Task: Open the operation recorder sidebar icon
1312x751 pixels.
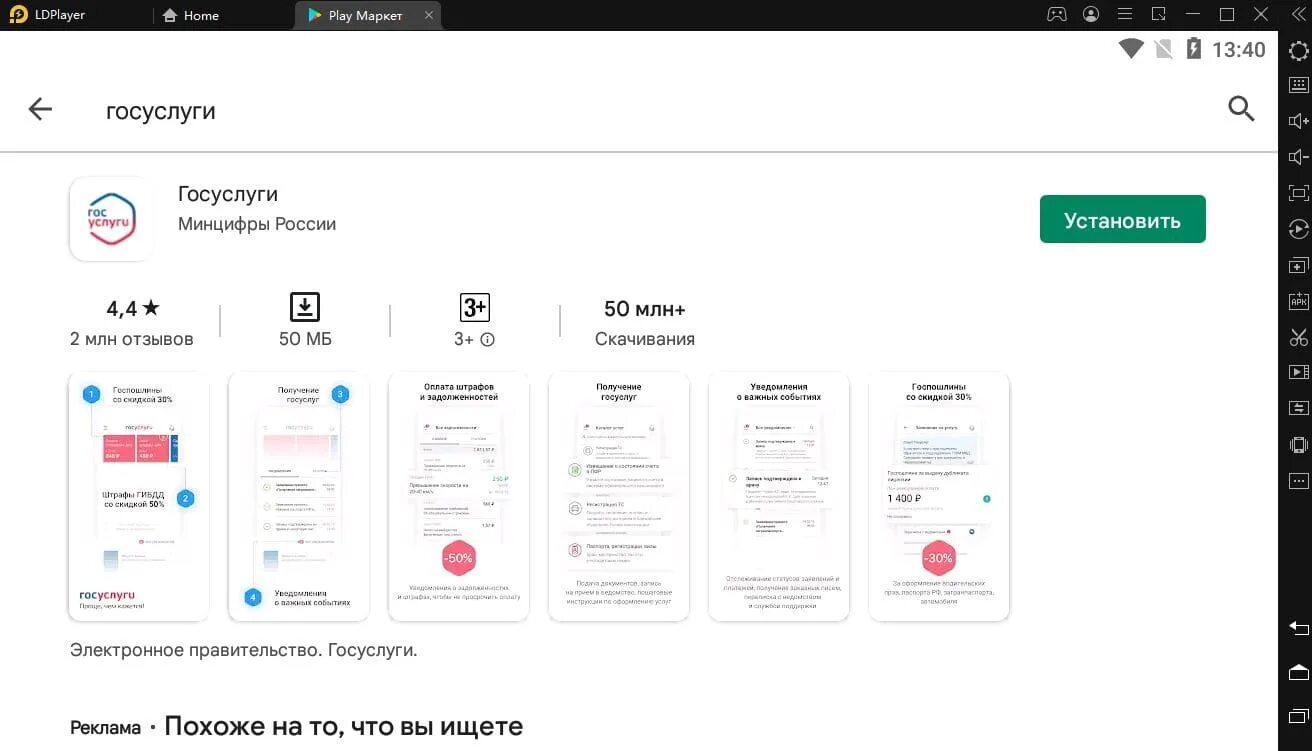Action: tap(1298, 229)
